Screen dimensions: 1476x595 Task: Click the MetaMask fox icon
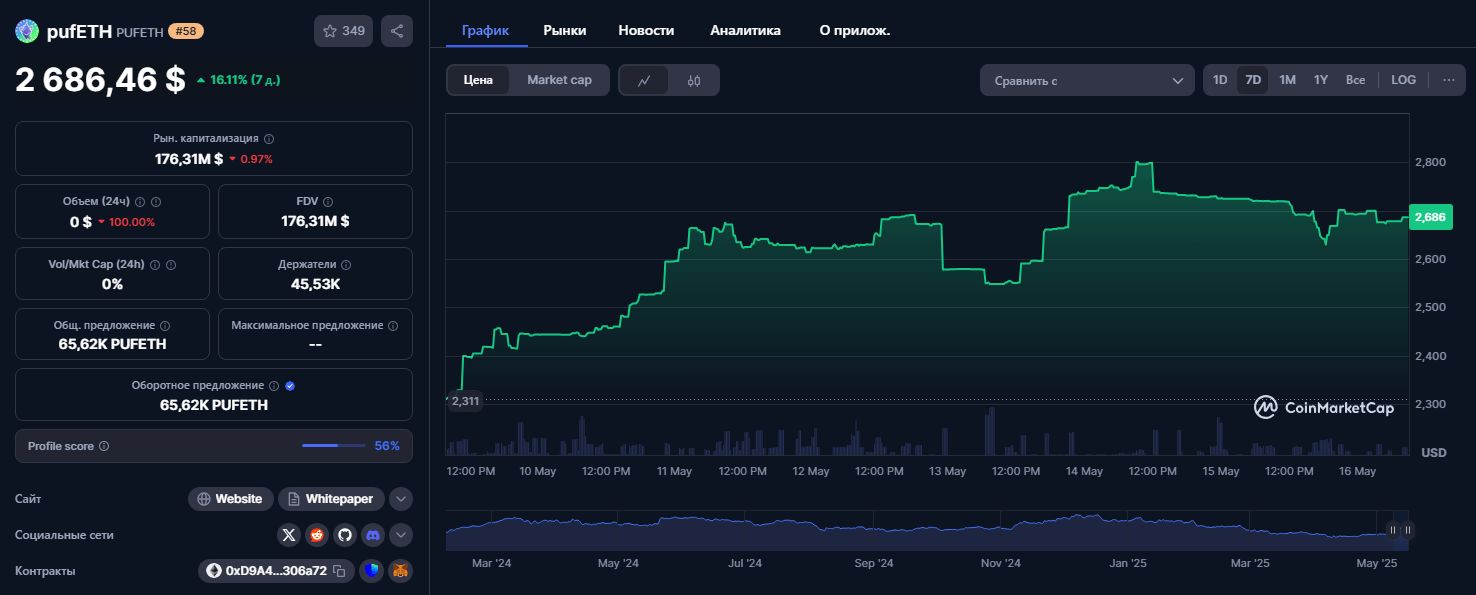click(x=400, y=571)
